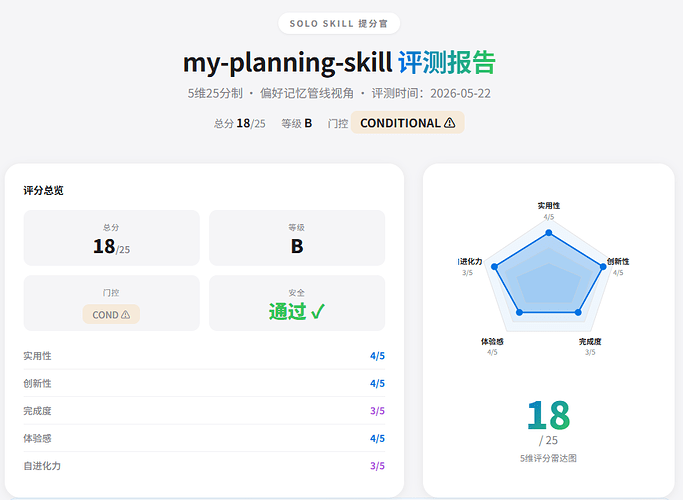Click the 5维25分制 subtitle text
Image resolution: width=683 pixels, height=500 pixels.
(x=215, y=93)
